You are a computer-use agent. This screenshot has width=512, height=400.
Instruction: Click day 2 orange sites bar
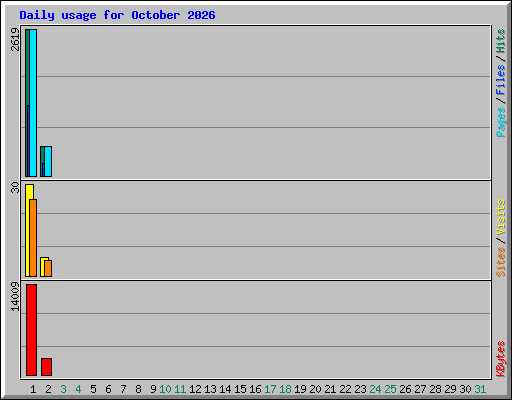(x=48, y=269)
